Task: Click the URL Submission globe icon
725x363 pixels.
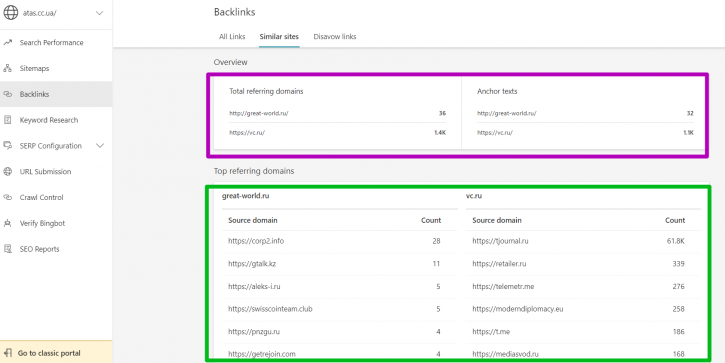Action: coord(7,172)
